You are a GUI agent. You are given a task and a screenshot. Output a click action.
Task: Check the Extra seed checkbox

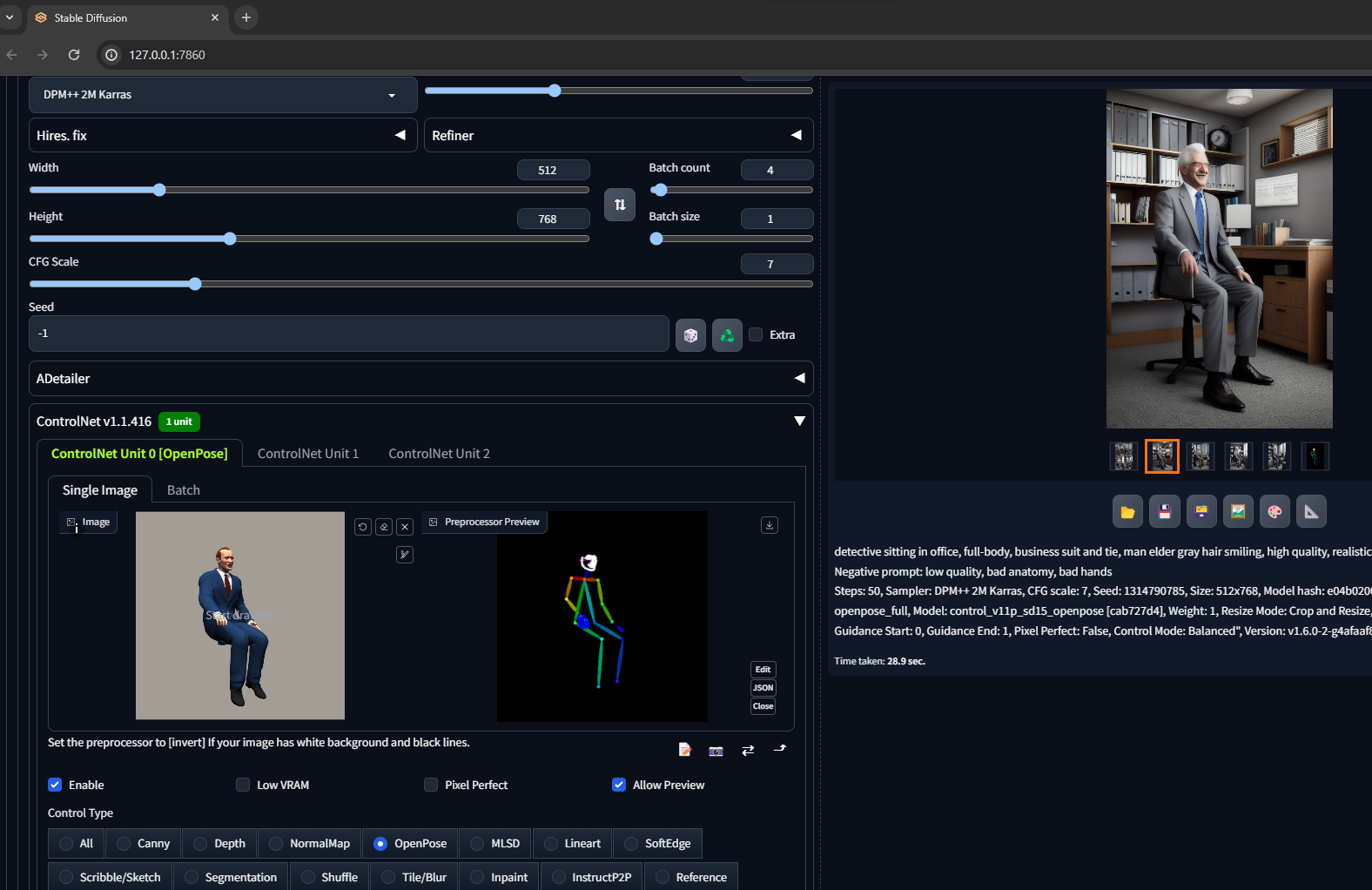click(756, 334)
